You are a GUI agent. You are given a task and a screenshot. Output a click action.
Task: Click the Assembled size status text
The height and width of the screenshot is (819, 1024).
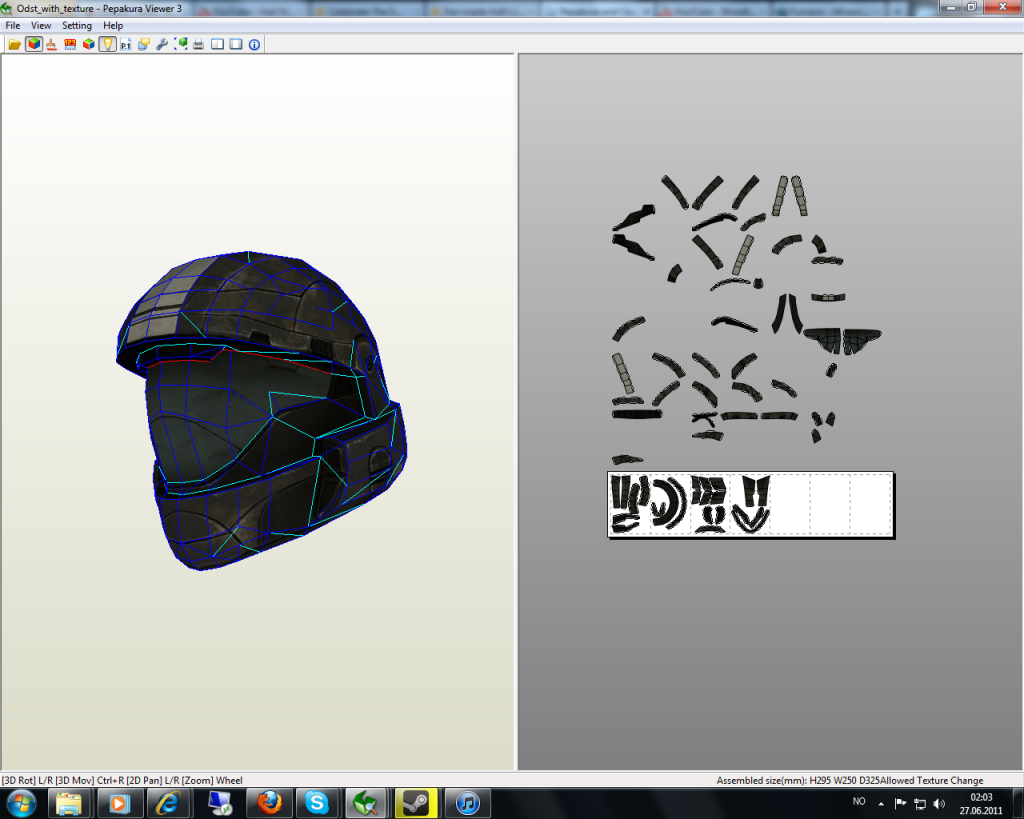(x=849, y=780)
